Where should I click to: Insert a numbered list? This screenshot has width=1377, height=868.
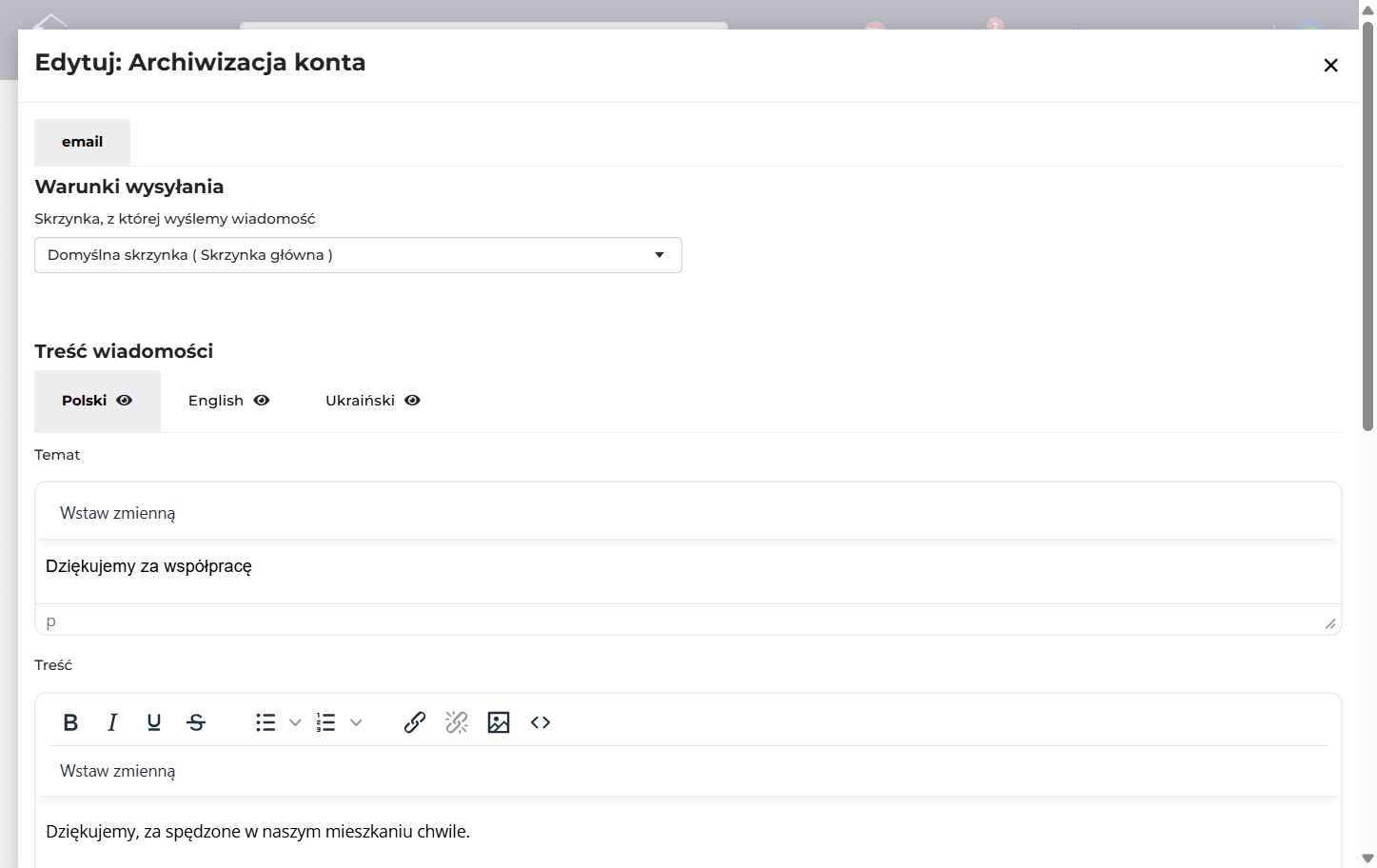326,722
